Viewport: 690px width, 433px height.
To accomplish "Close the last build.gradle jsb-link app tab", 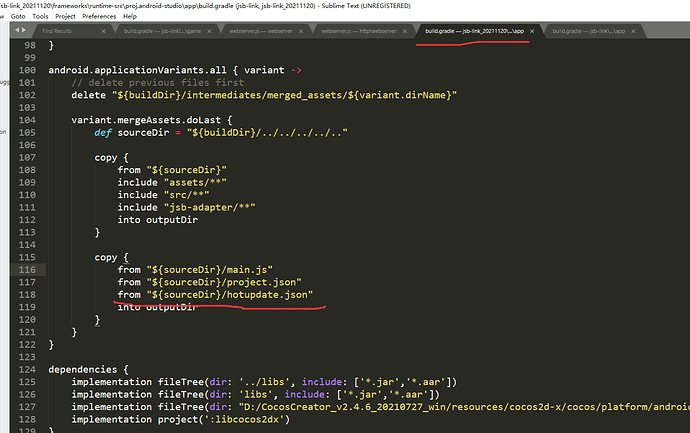I will click(633, 31).
